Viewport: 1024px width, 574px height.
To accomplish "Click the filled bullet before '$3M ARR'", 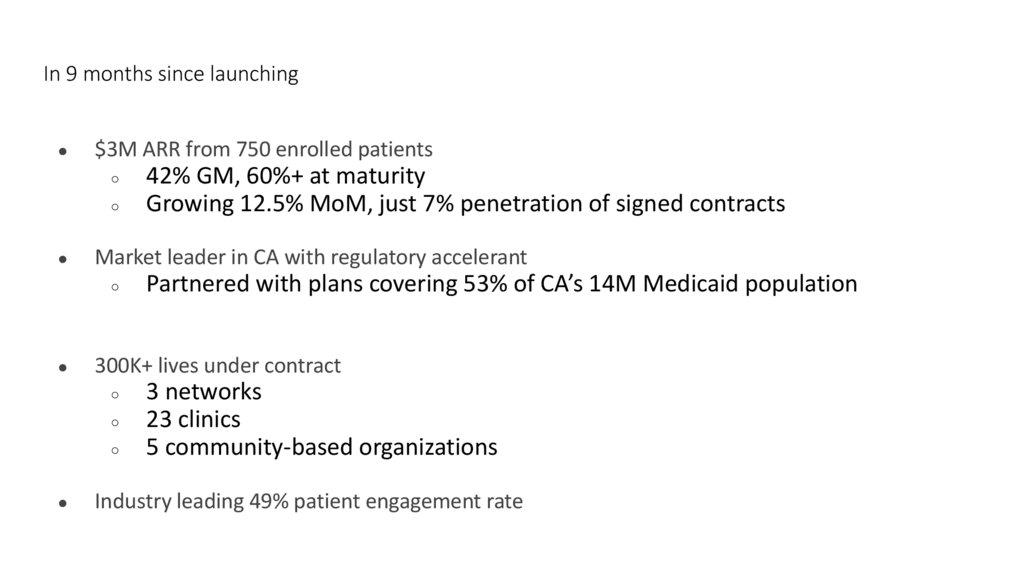I will [62, 152].
